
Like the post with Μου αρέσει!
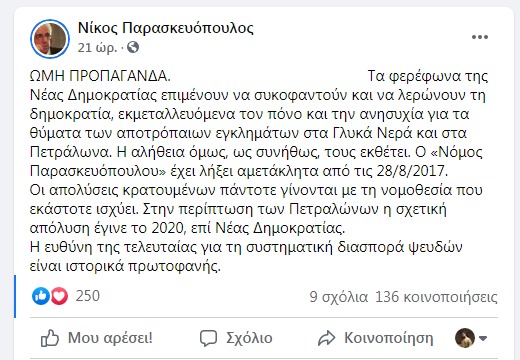click(97, 338)
